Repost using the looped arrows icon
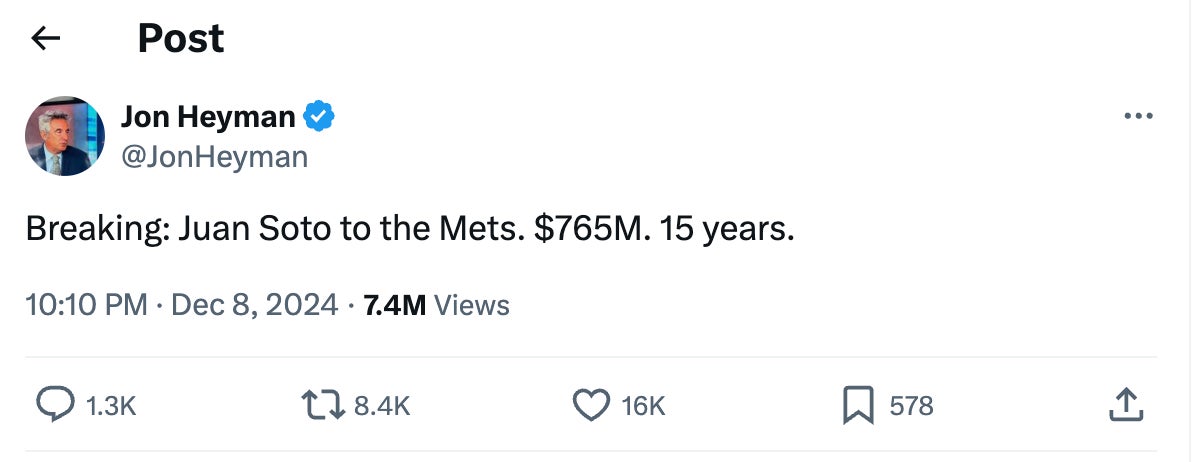The image size is (1192, 462). tap(323, 405)
